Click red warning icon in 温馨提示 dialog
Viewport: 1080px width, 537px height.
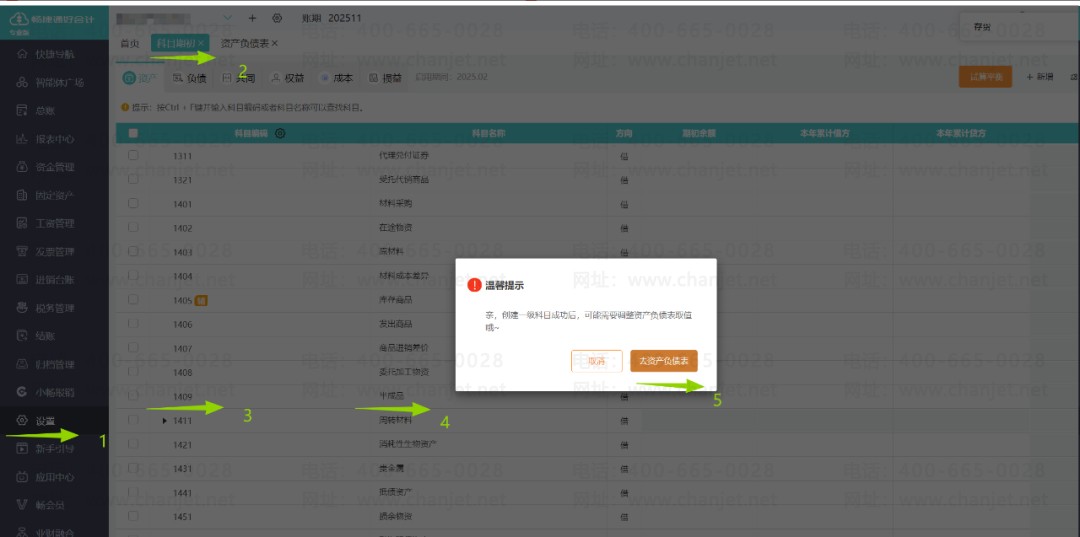pos(474,285)
